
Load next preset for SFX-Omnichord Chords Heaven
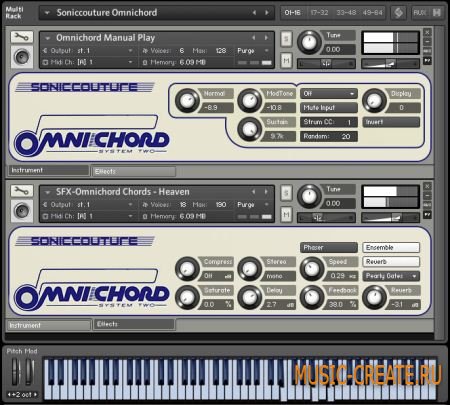point(266,192)
